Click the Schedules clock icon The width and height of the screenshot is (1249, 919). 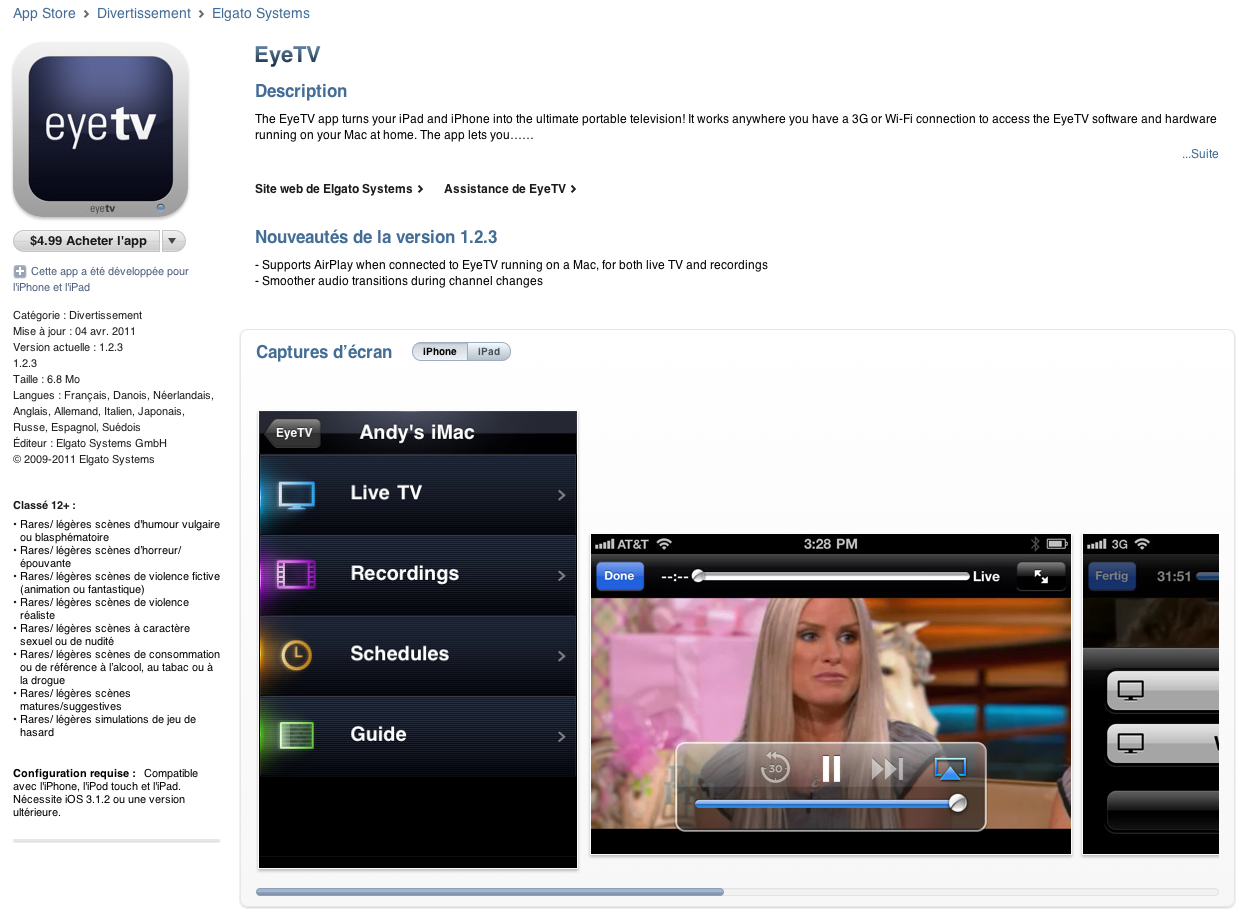(x=296, y=655)
